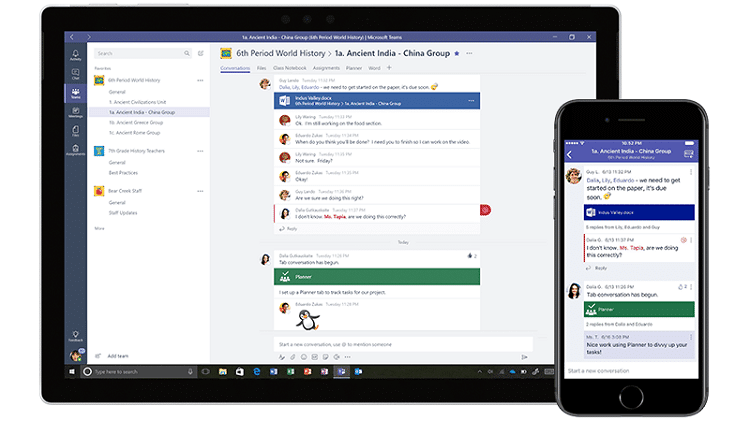Open the Windows Start button

click(72, 372)
